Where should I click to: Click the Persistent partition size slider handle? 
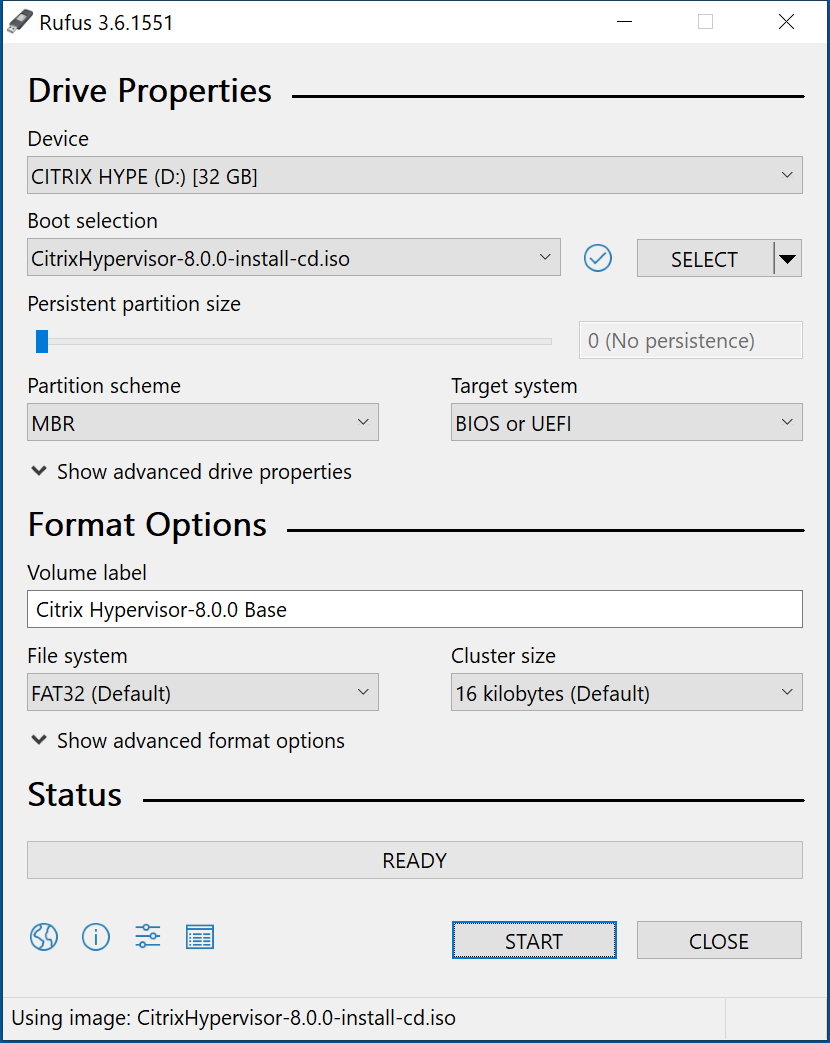(x=42, y=341)
